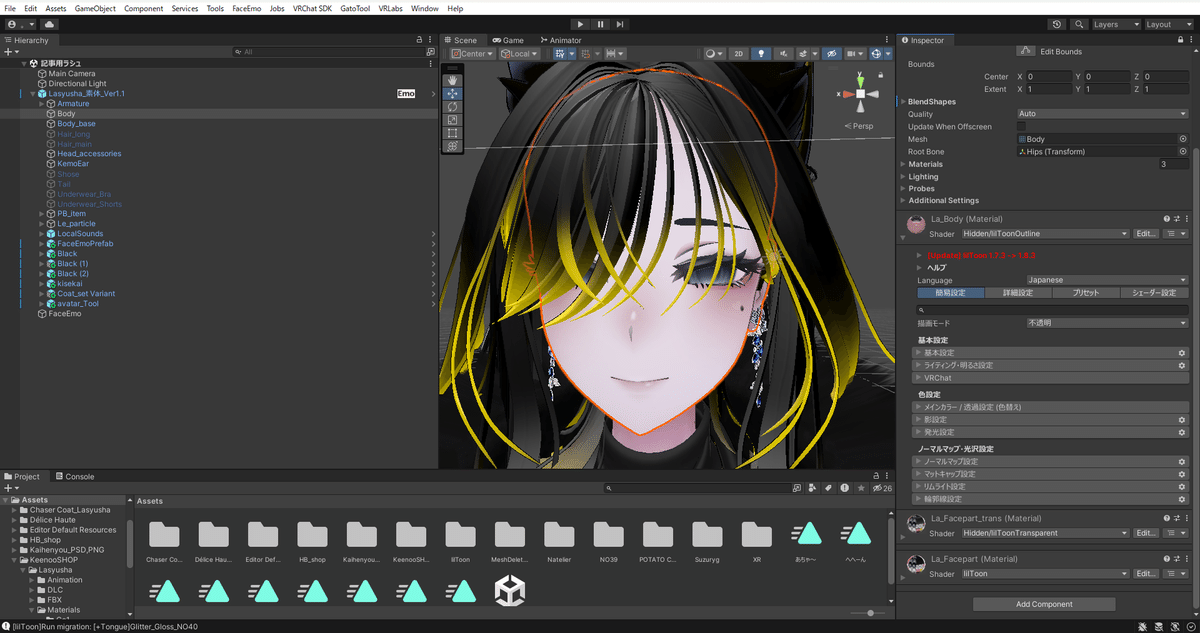Screen dimensions: 1200x633
Task: Open the 描画モード 不透明 dropdown
Action: click(x=1106, y=323)
